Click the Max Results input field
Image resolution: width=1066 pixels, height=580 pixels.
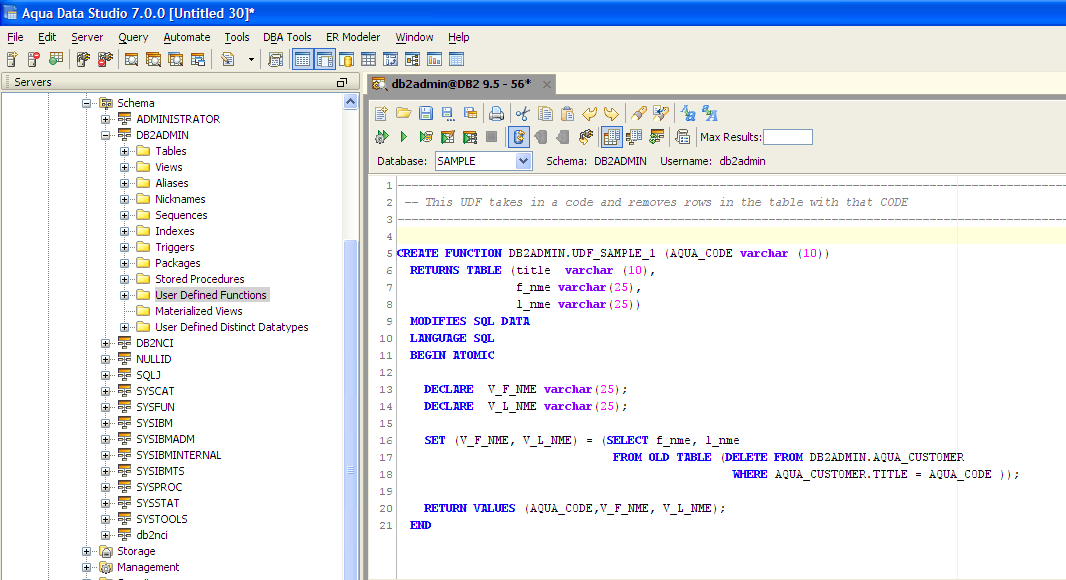787,137
